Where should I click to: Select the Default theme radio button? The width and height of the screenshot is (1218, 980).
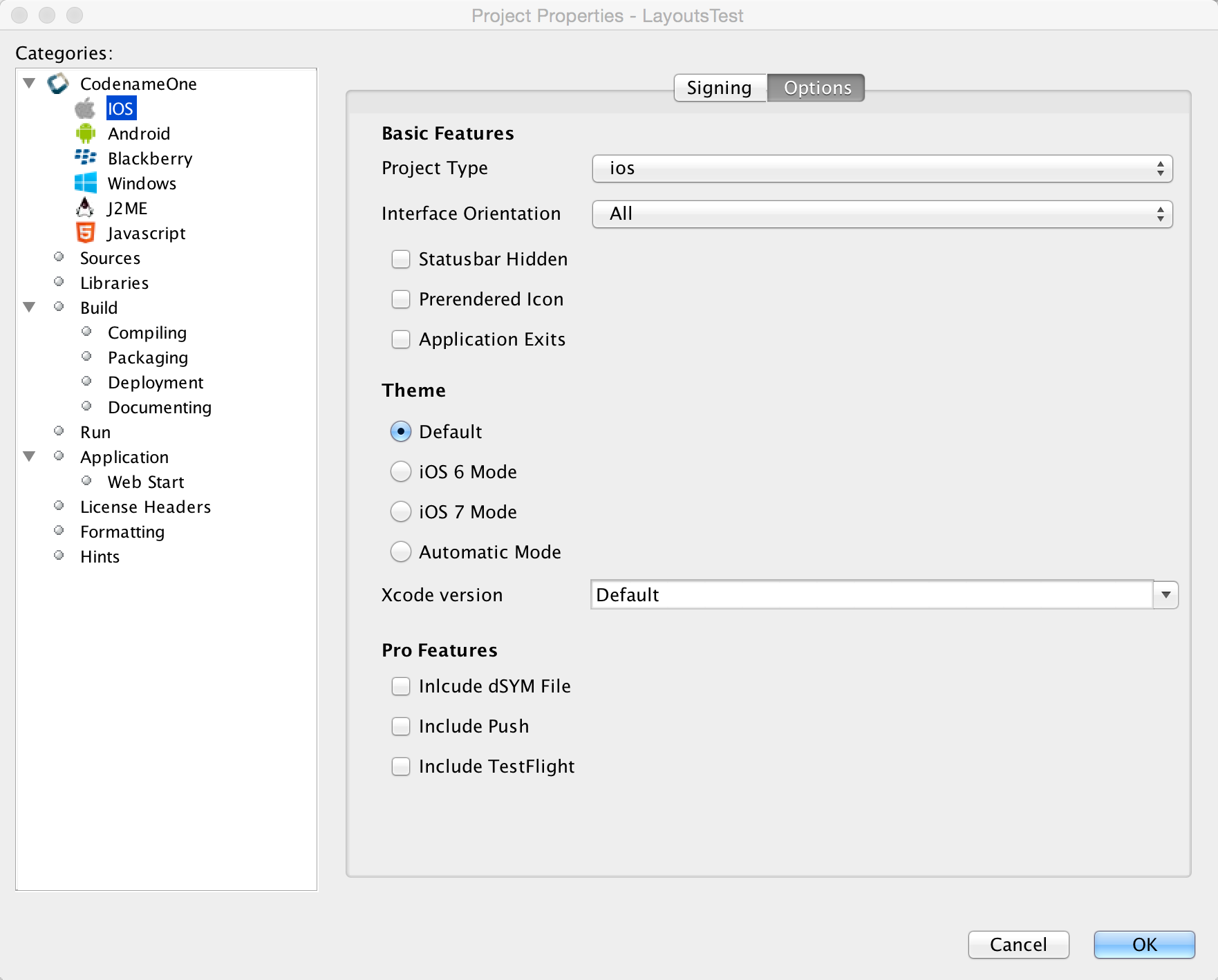(401, 432)
